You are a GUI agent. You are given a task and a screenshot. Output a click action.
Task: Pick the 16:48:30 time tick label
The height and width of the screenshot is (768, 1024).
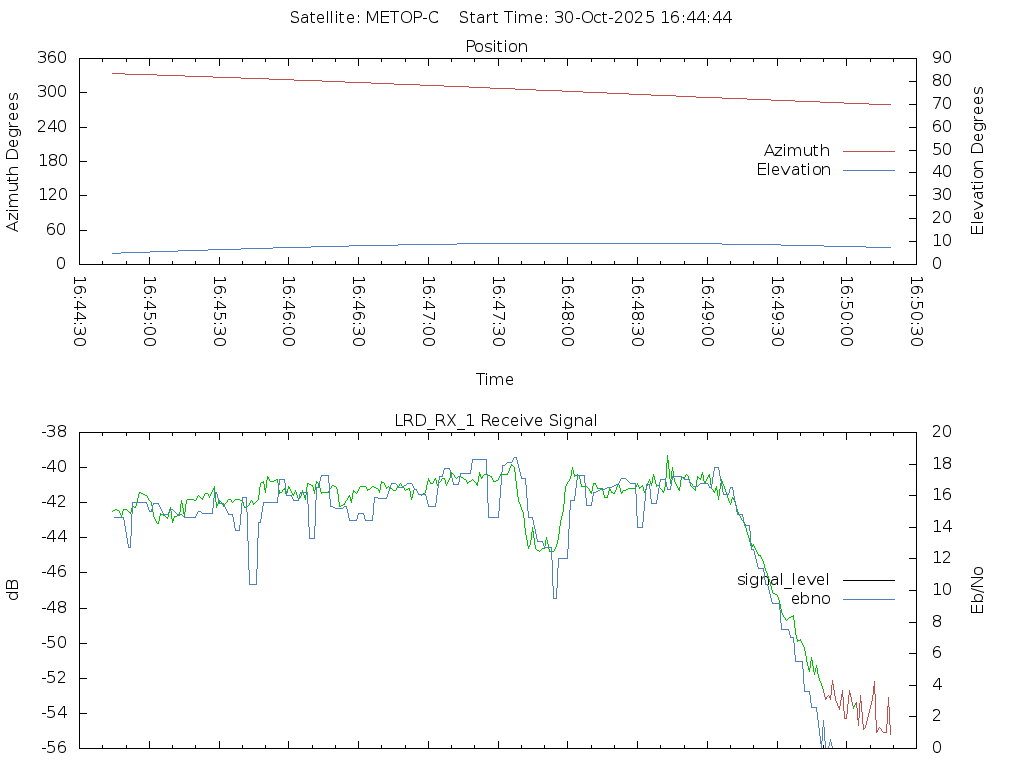click(637, 311)
